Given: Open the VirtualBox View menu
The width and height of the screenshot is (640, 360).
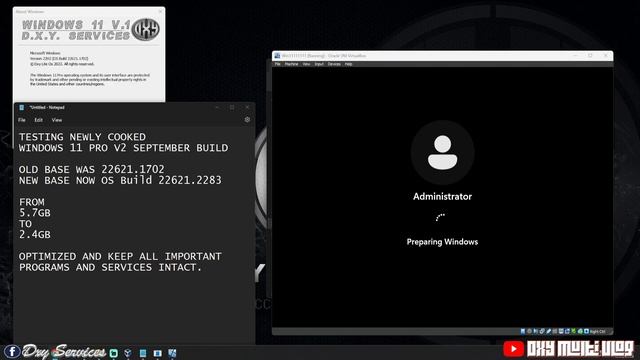Looking at the screenshot, I should [x=306, y=64].
